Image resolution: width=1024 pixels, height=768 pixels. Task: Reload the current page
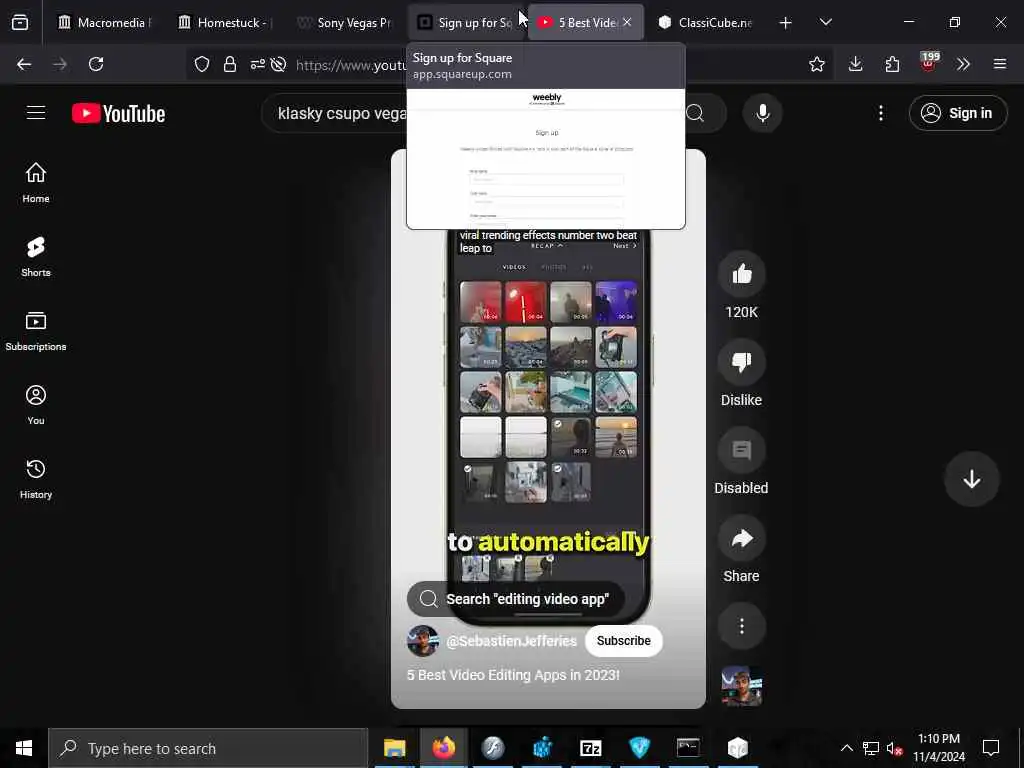click(96, 64)
